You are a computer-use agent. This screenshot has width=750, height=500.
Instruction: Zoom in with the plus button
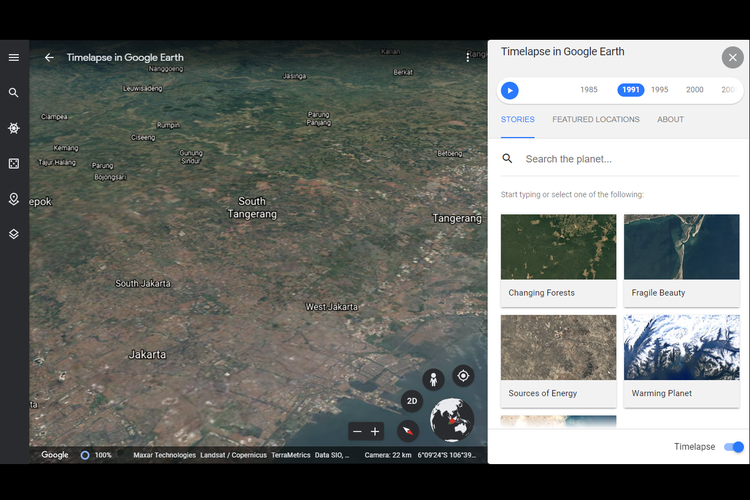376,431
